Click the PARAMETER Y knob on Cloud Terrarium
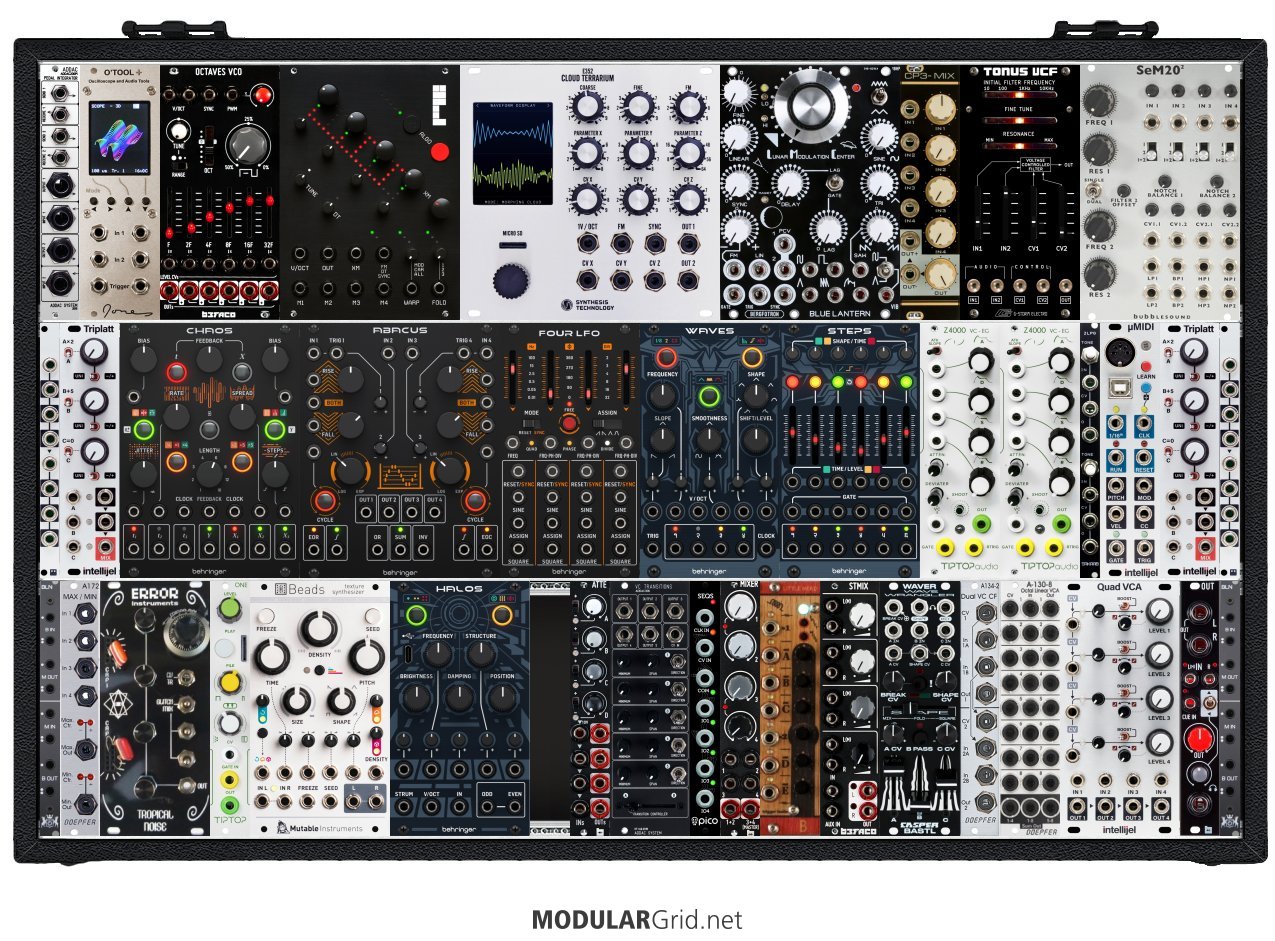 click(x=638, y=154)
